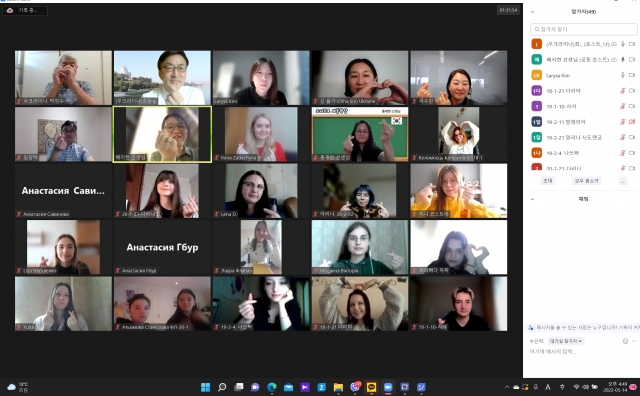Open the more options button in participants panel
640x396 pixels.
tap(623, 181)
